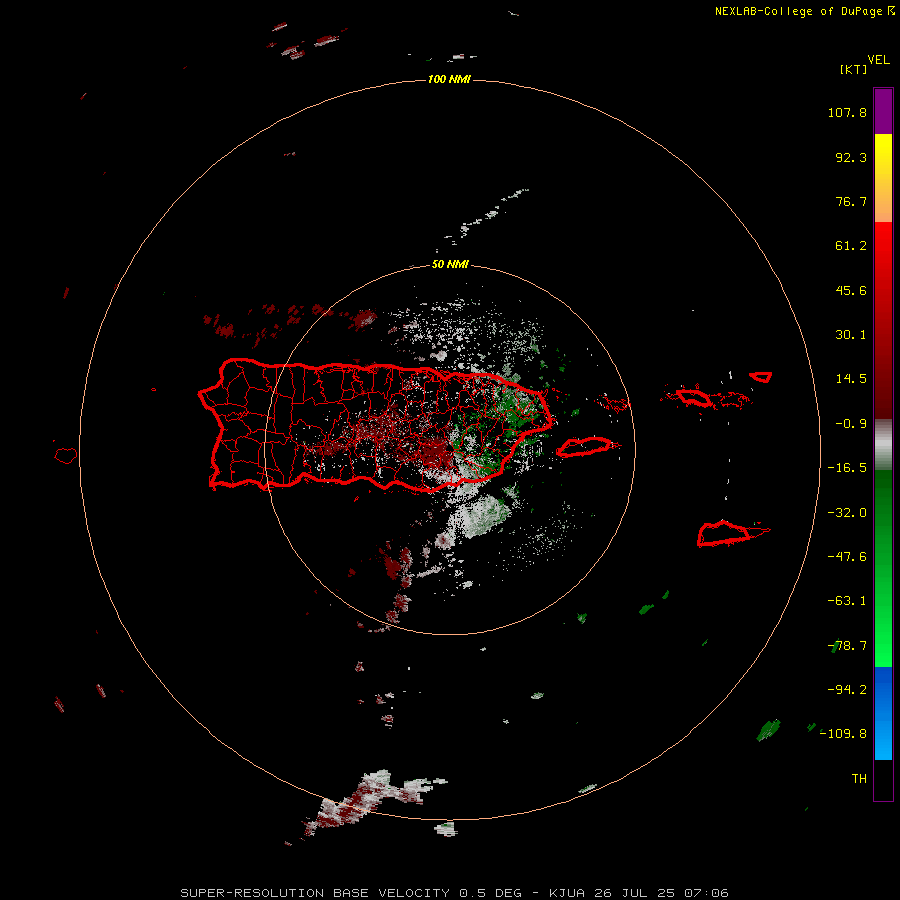The image size is (900, 900).
Task: Click the TH legend label
Action: pos(859,778)
